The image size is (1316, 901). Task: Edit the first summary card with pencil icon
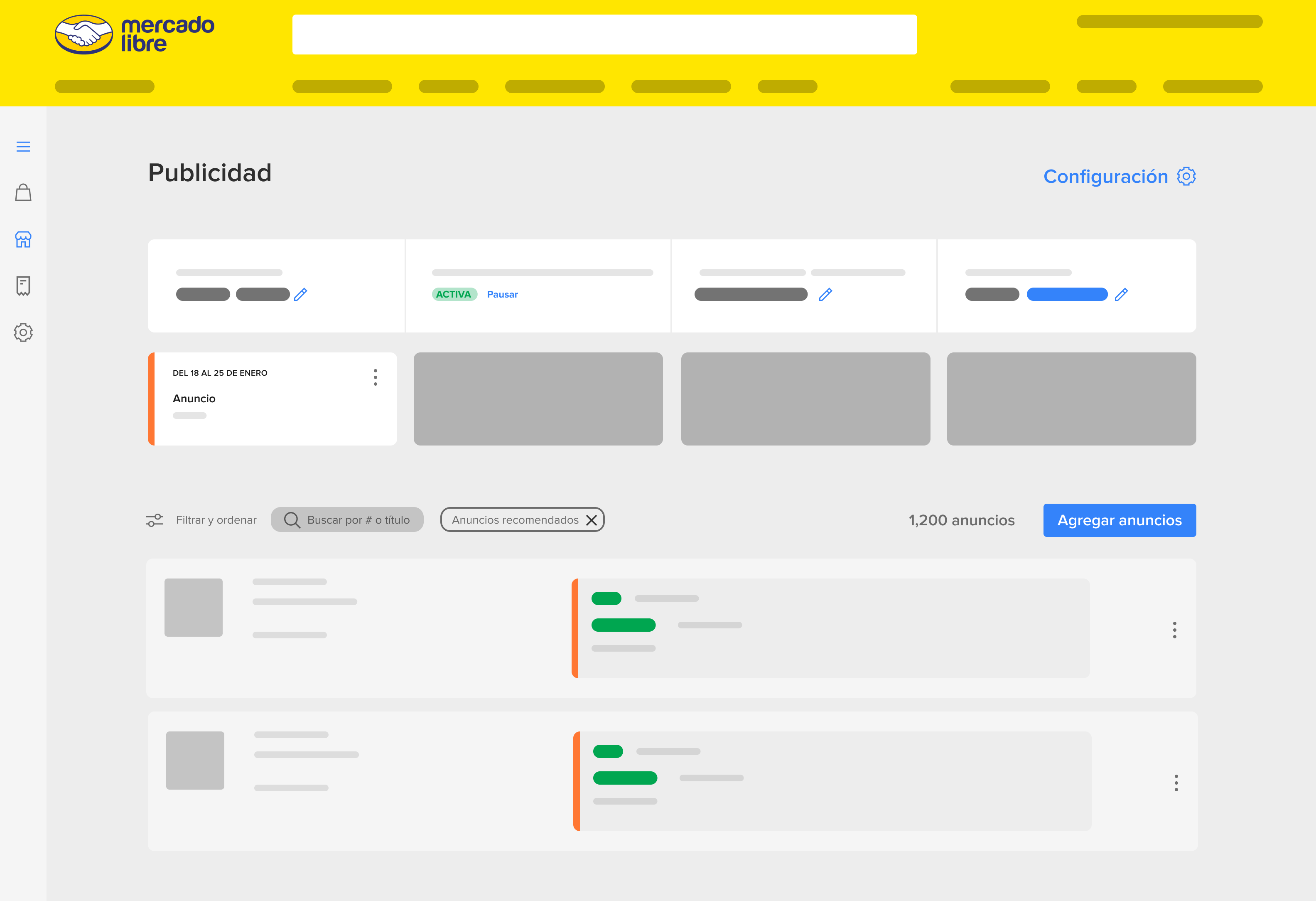point(301,294)
